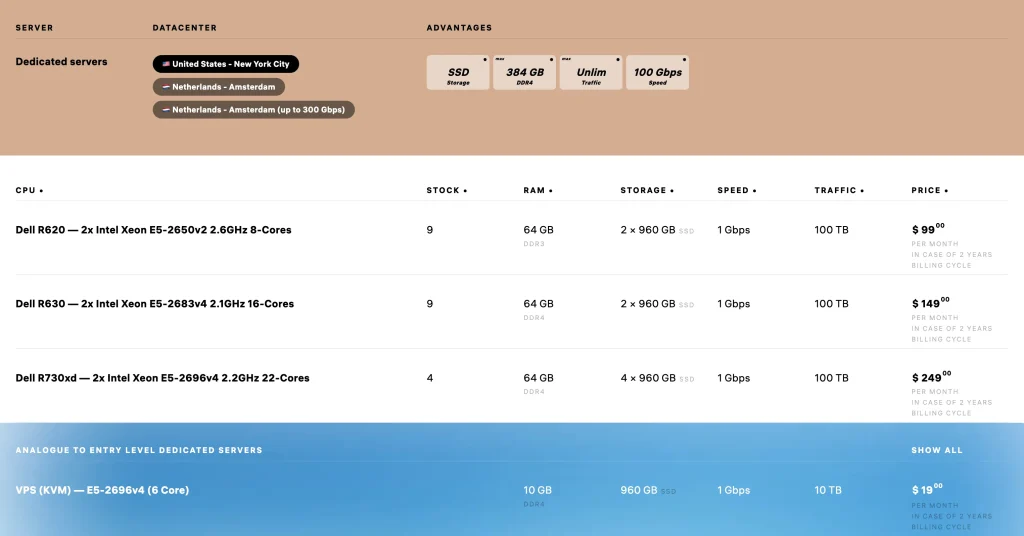The height and width of the screenshot is (536, 1024).
Task: Open Dell R630 2x Intel Xeon E5-2683v4 server
Action: click(155, 304)
